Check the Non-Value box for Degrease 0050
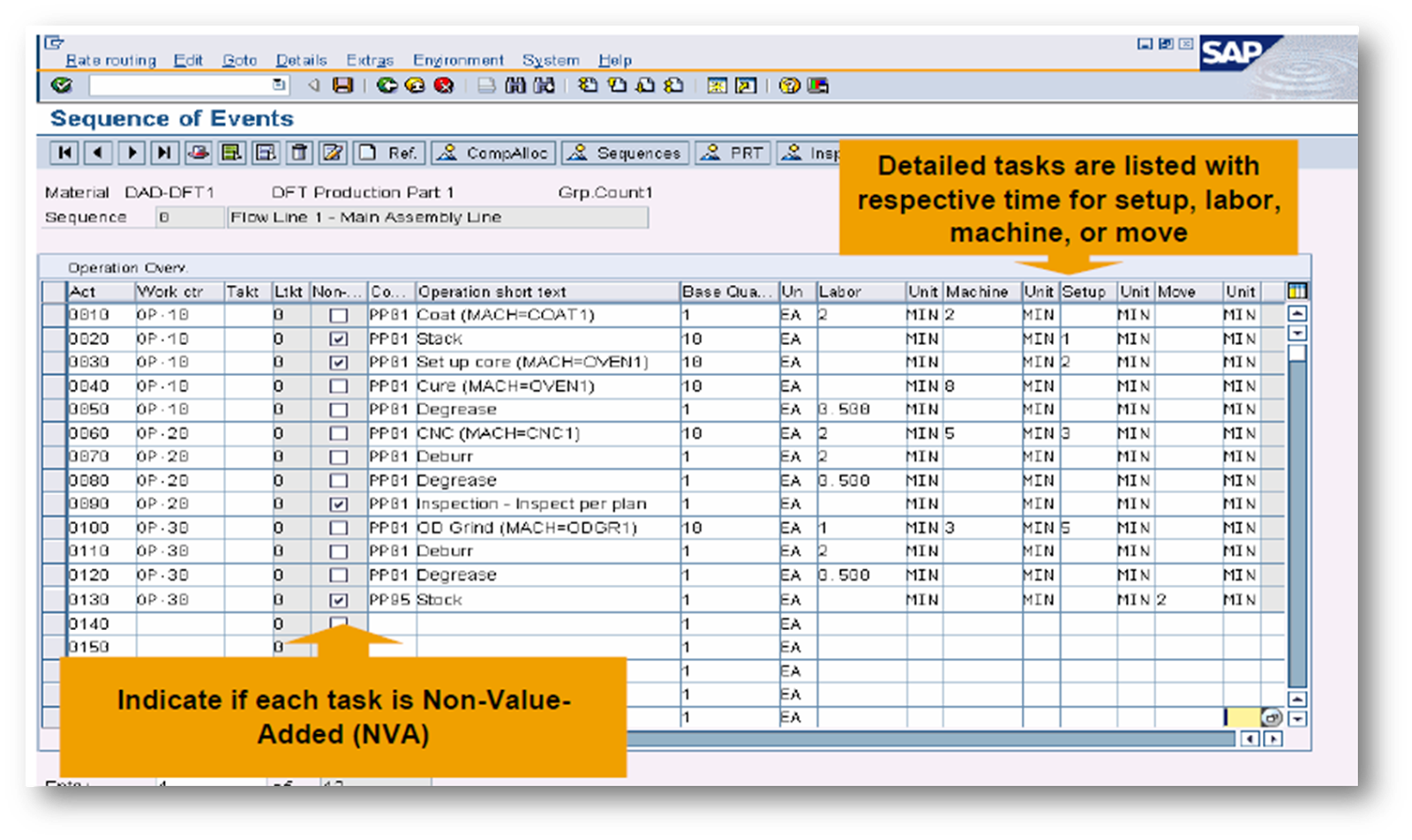This screenshot has height=840, width=1412. [338, 409]
